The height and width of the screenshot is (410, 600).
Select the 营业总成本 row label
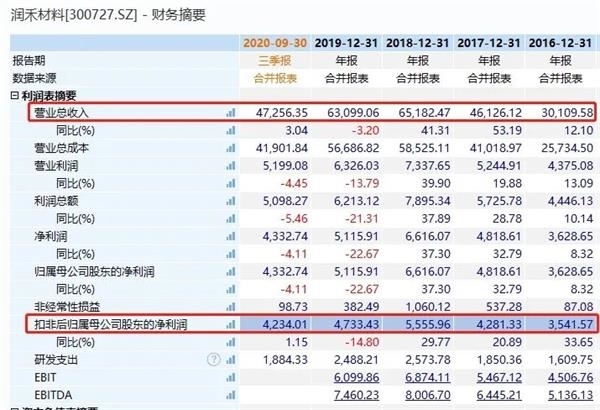[x=61, y=148]
